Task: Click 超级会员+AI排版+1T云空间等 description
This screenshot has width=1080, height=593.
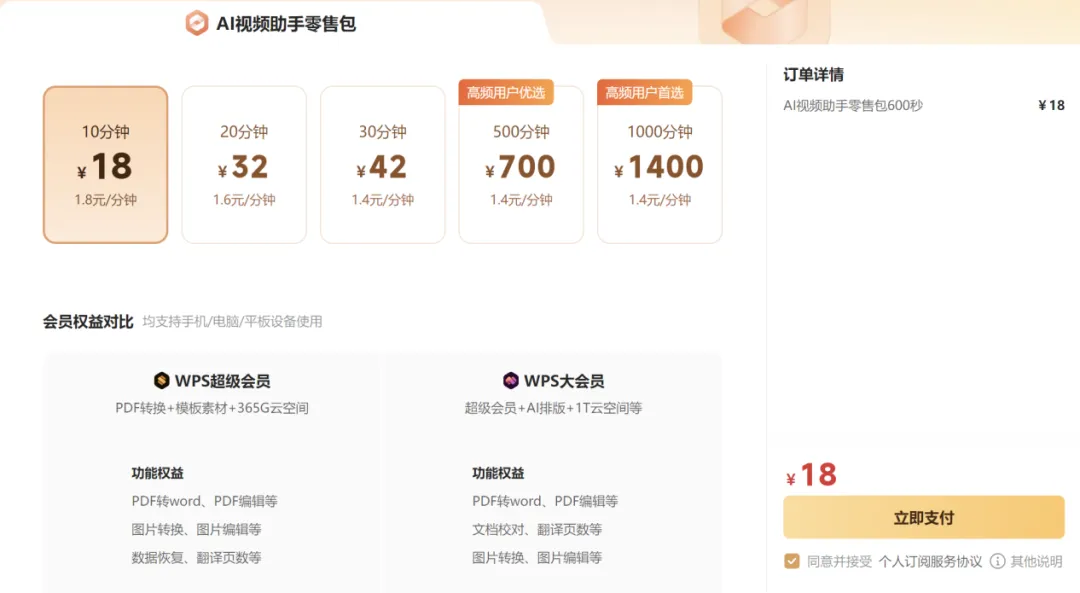Action: [x=553, y=408]
